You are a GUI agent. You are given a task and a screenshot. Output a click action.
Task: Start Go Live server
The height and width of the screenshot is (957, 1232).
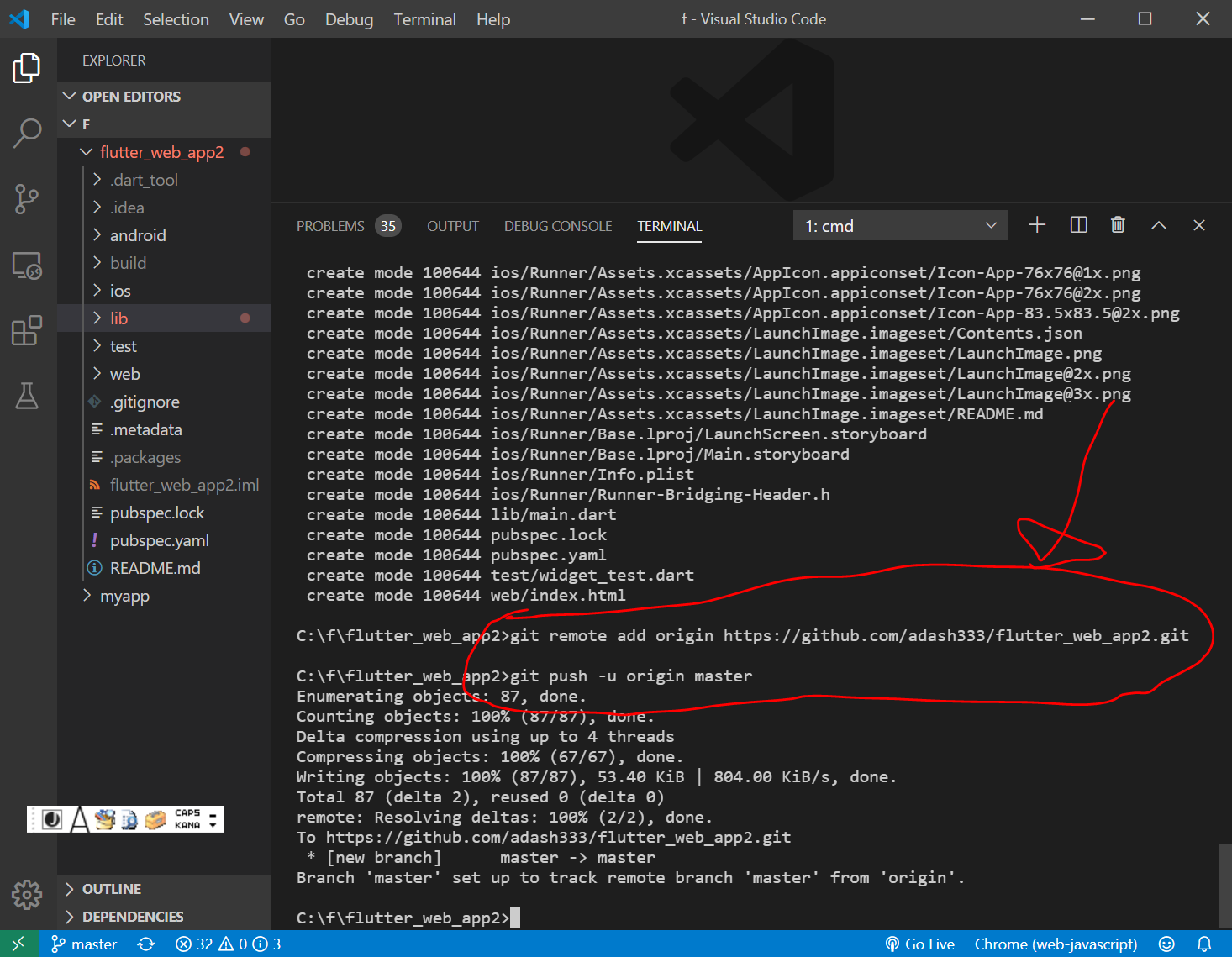[919, 944]
